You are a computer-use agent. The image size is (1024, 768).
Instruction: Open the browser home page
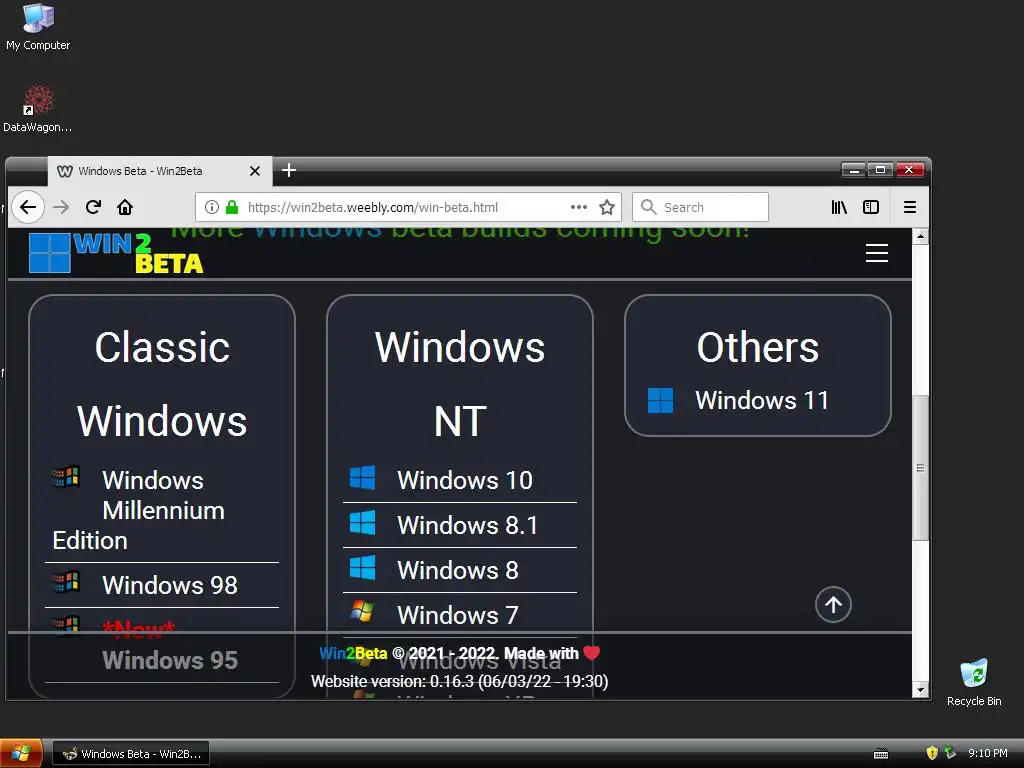pos(125,207)
